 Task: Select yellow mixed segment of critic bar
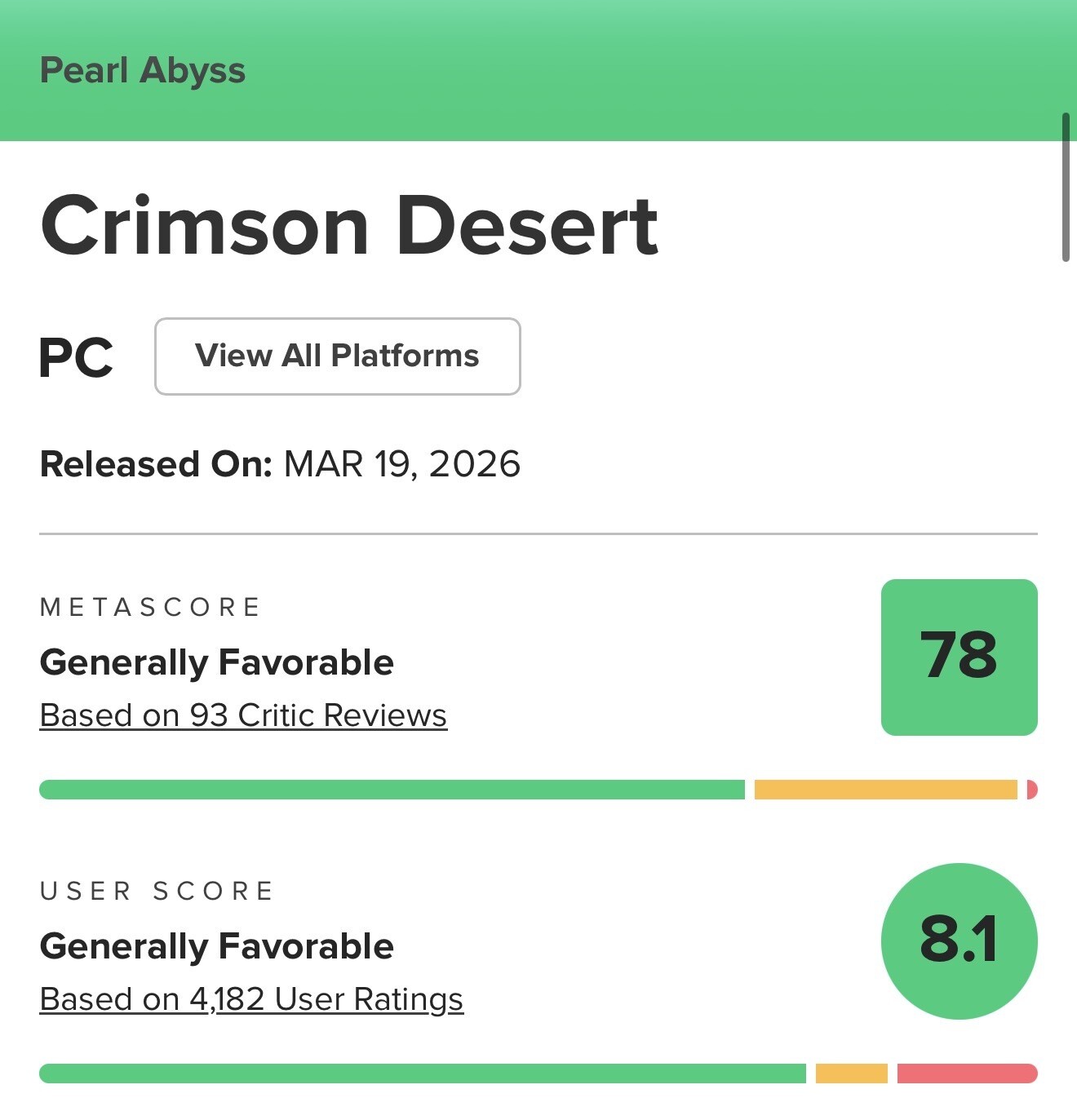coord(886,790)
